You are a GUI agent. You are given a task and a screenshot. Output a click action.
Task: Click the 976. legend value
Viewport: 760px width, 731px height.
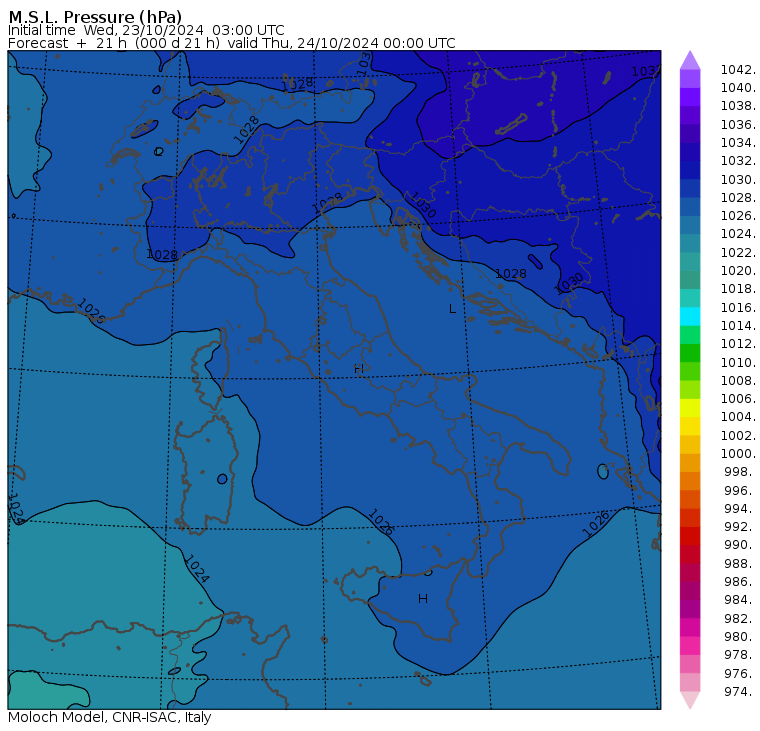coord(740,673)
